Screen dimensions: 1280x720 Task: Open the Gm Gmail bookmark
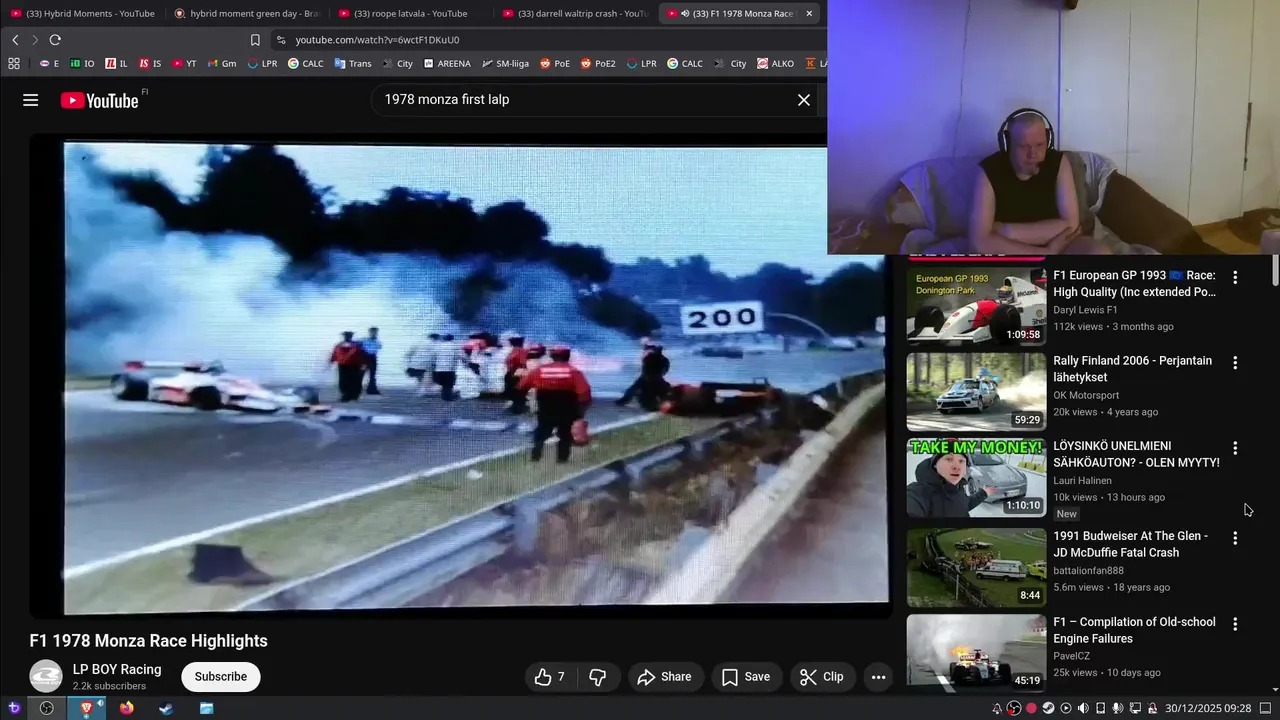(222, 63)
